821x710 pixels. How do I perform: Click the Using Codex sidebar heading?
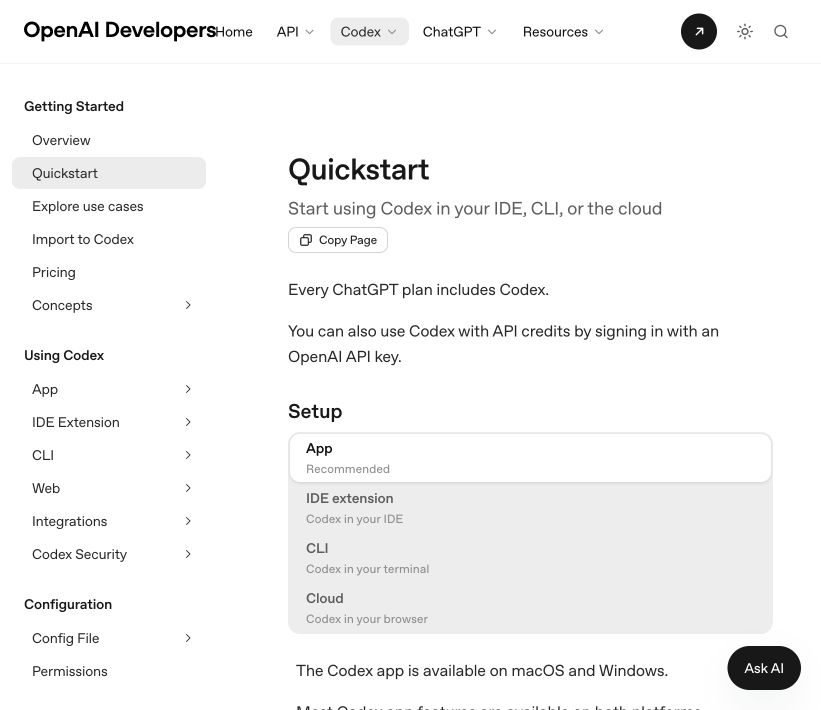[x=64, y=356]
